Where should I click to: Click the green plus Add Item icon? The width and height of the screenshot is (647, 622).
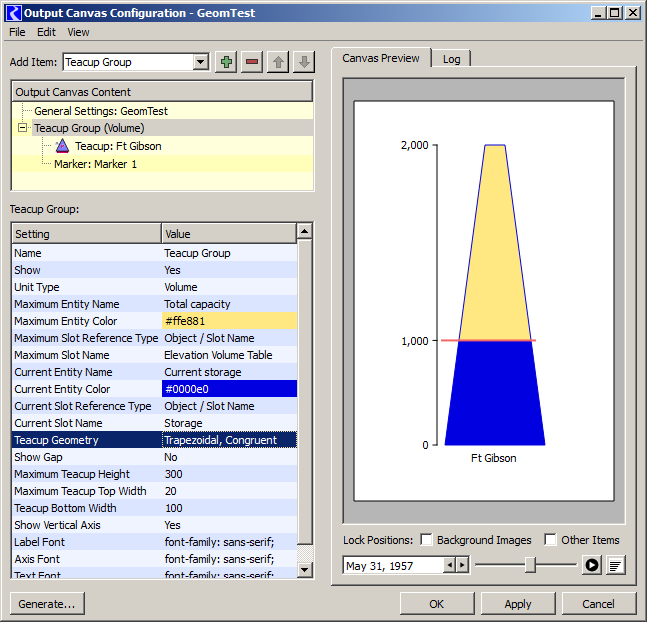[x=226, y=62]
